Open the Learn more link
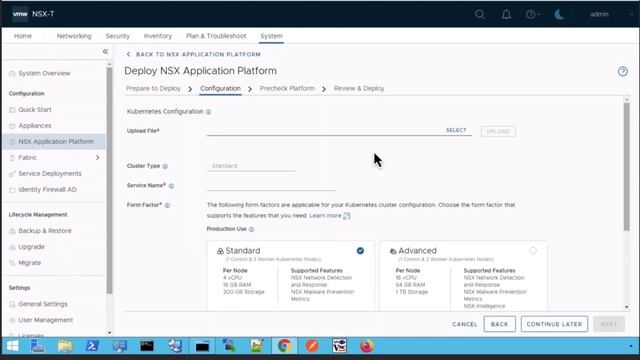 point(329,216)
